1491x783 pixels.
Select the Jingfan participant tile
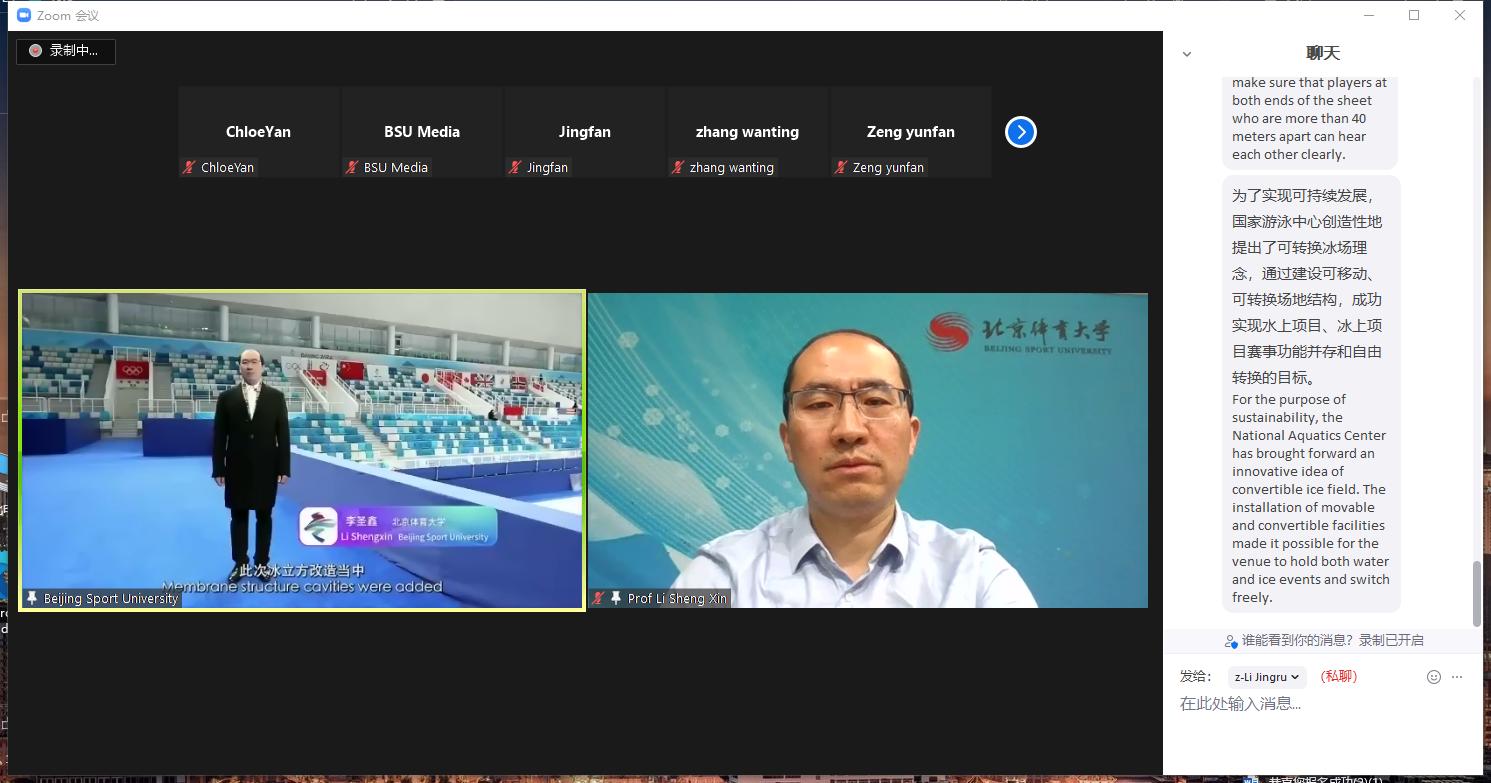coord(584,132)
